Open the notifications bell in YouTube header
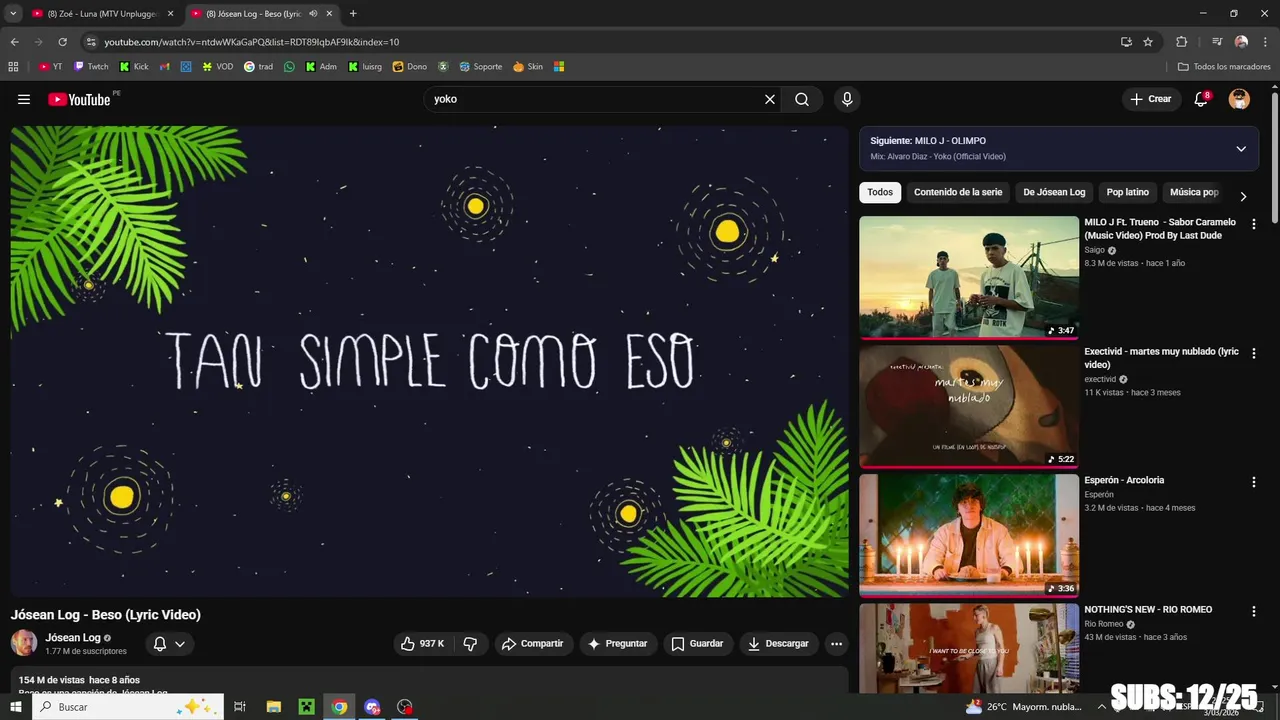The image size is (1280, 720). coord(1201,99)
